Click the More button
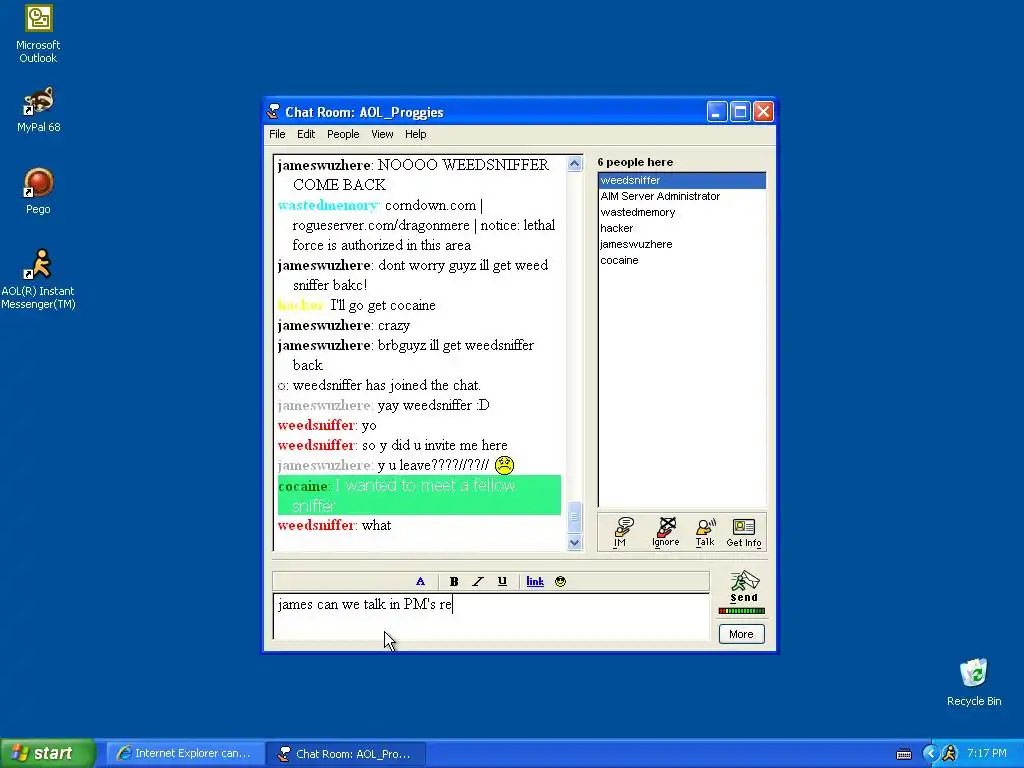 (741, 634)
